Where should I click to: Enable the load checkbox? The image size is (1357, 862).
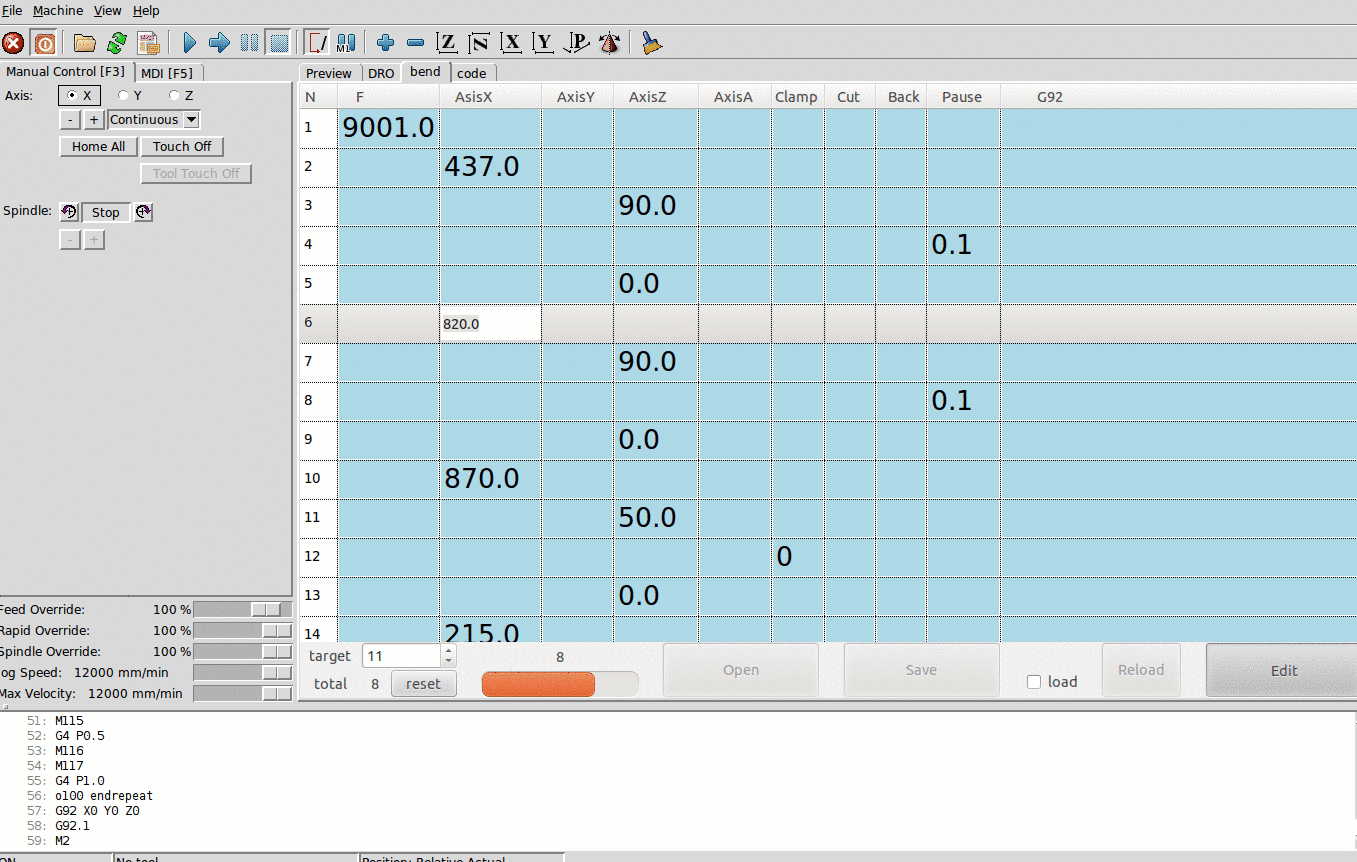point(1034,682)
